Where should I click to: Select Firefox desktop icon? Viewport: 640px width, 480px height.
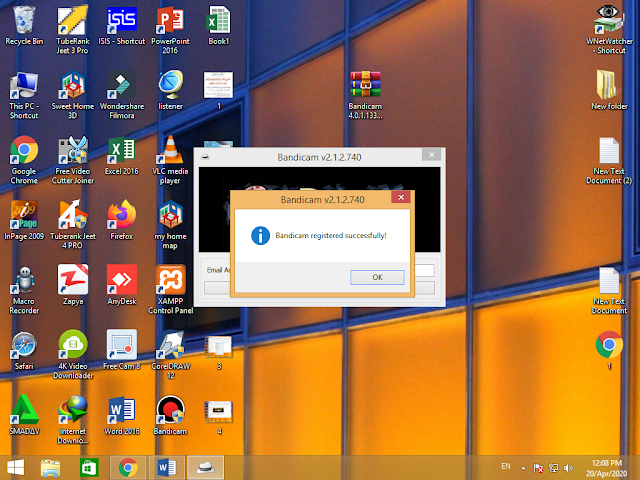tap(121, 220)
